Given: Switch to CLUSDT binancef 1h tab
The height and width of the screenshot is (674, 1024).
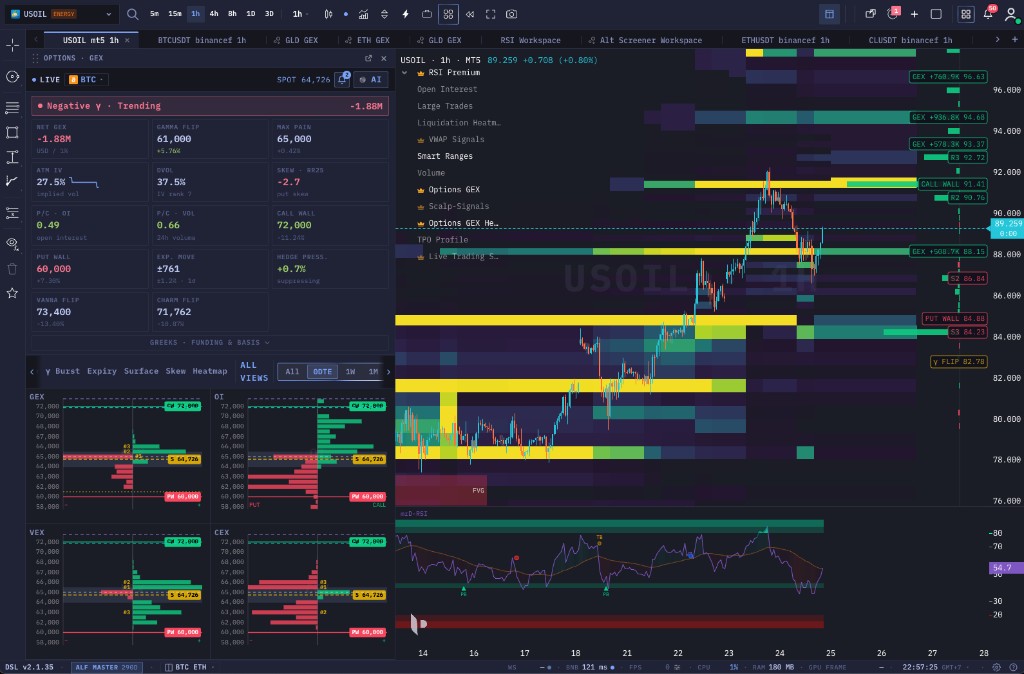Looking at the screenshot, I should point(910,40).
